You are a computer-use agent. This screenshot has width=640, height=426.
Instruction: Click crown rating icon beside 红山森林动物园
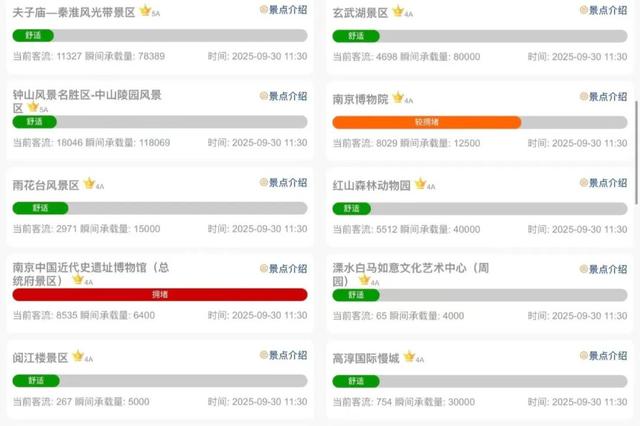coord(420,184)
